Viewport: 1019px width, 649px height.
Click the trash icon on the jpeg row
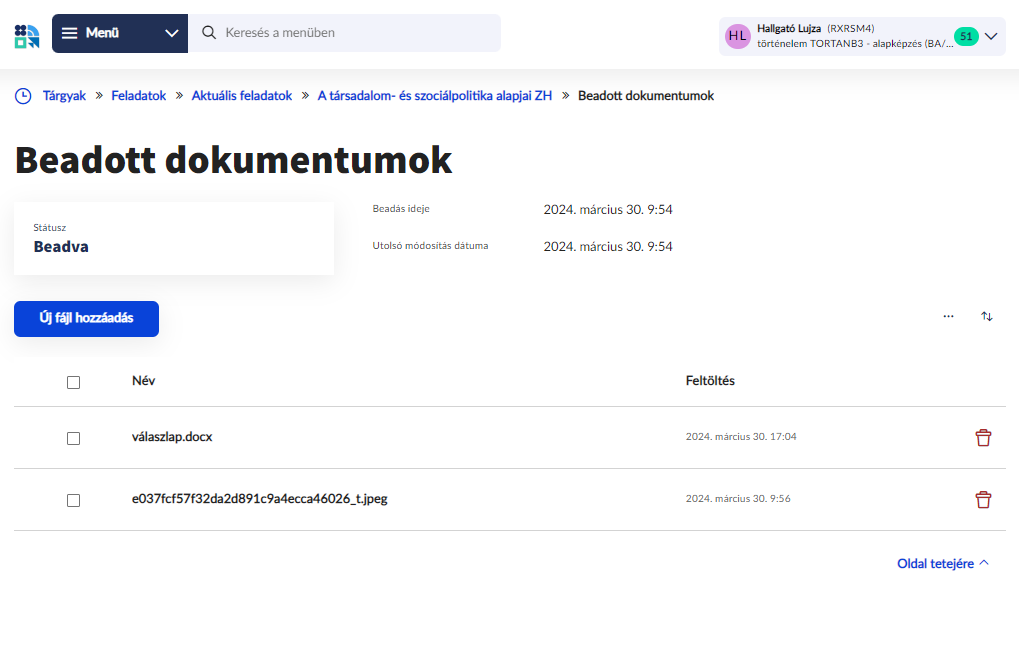click(983, 499)
